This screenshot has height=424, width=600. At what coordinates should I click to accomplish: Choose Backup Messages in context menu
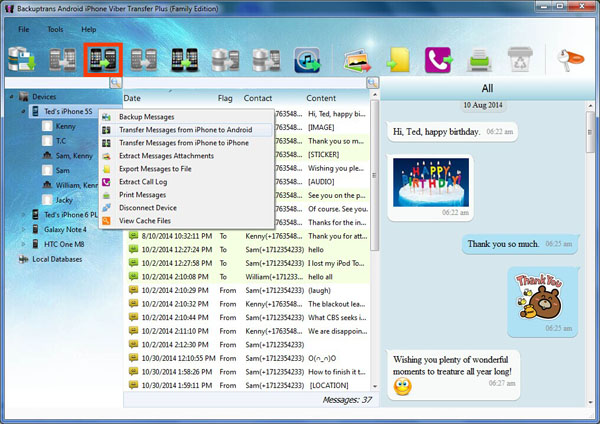click(x=186, y=117)
